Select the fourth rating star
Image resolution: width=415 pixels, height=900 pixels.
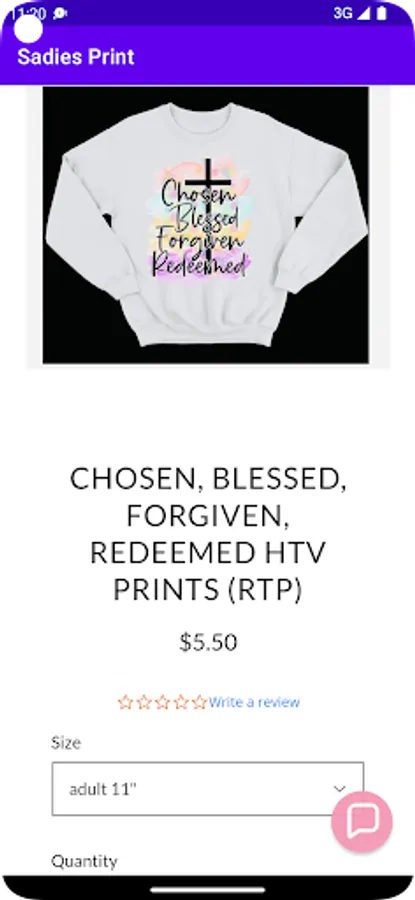pyautogui.click(x=181, y=702)
